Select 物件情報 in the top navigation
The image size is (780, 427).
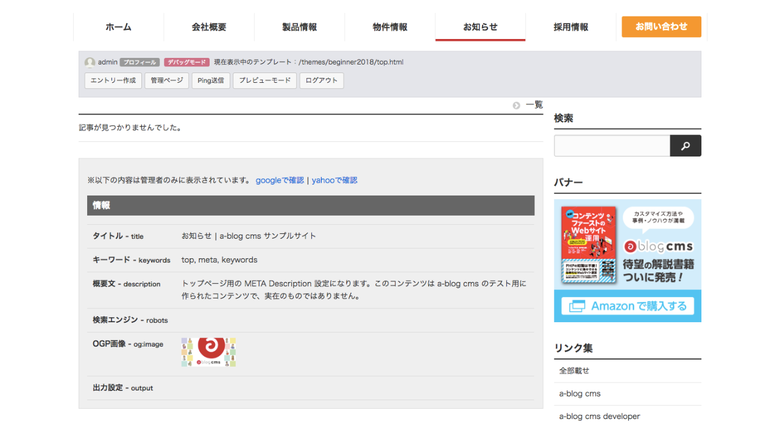390,27
